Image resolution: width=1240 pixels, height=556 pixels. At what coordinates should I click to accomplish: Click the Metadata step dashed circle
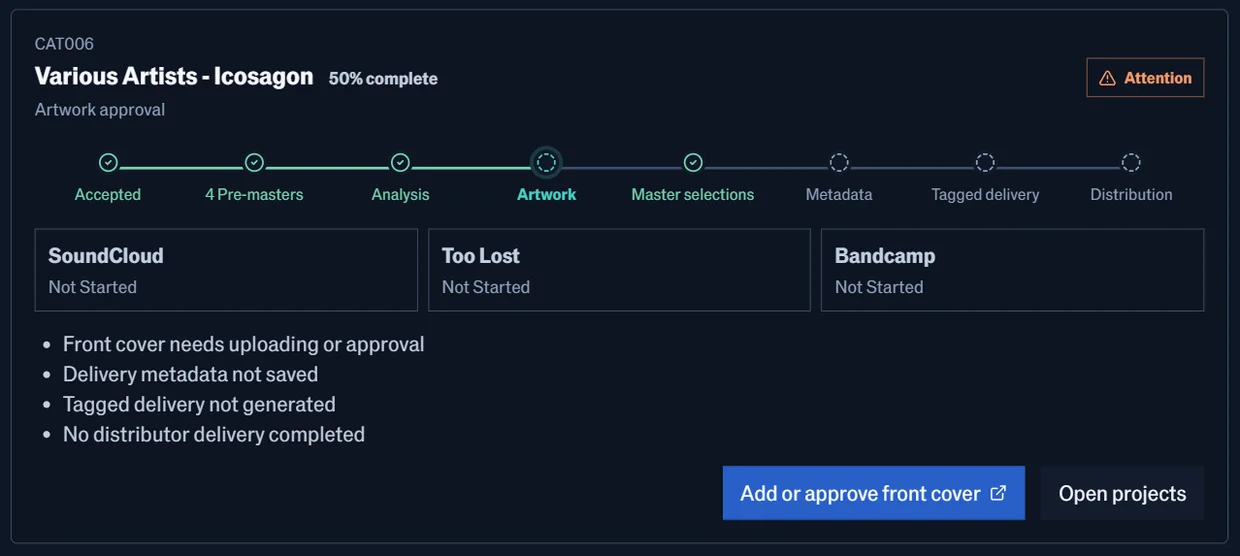click(x=839, y=162)
